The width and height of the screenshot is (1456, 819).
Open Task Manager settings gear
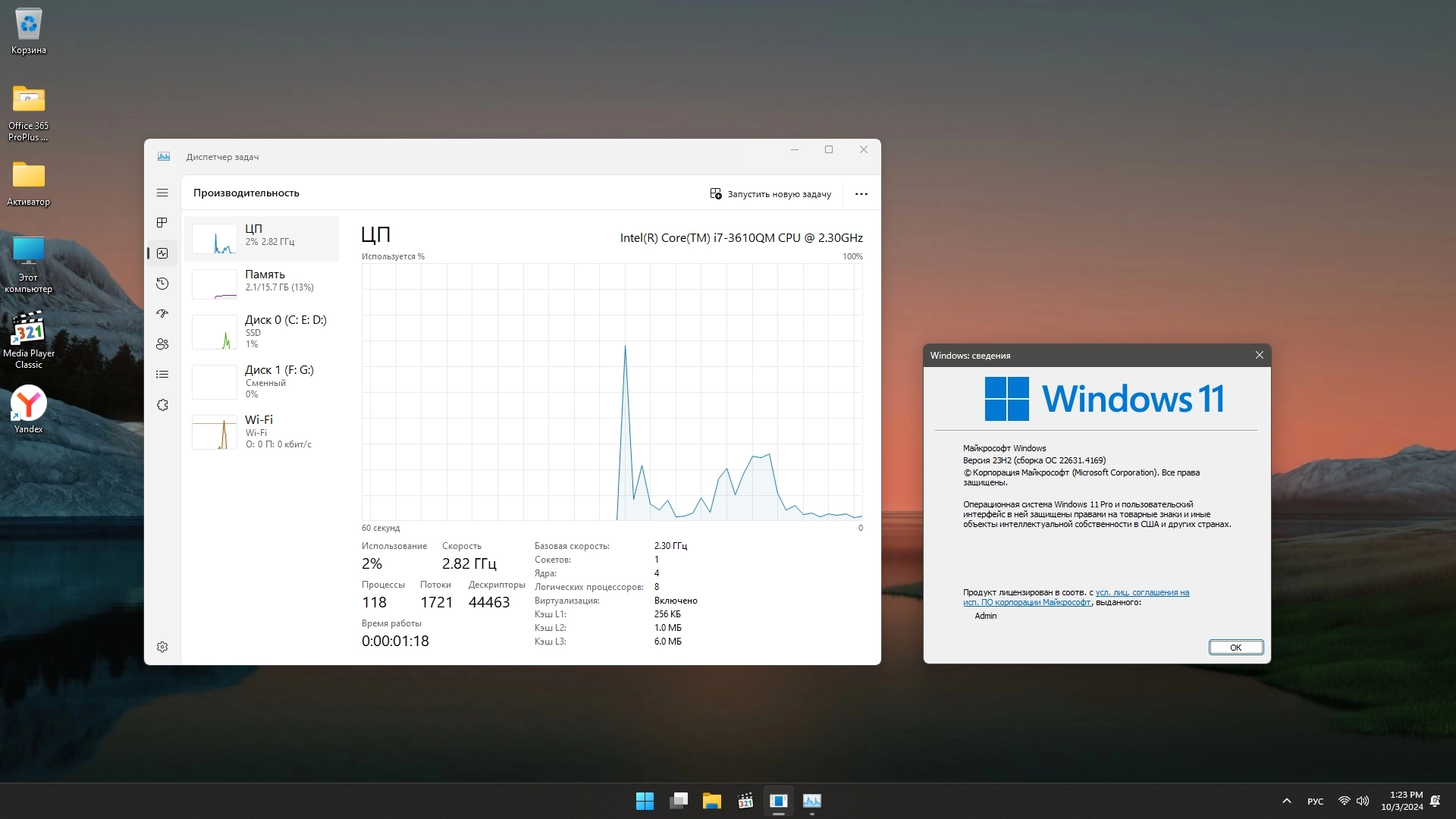click(162, 647)
